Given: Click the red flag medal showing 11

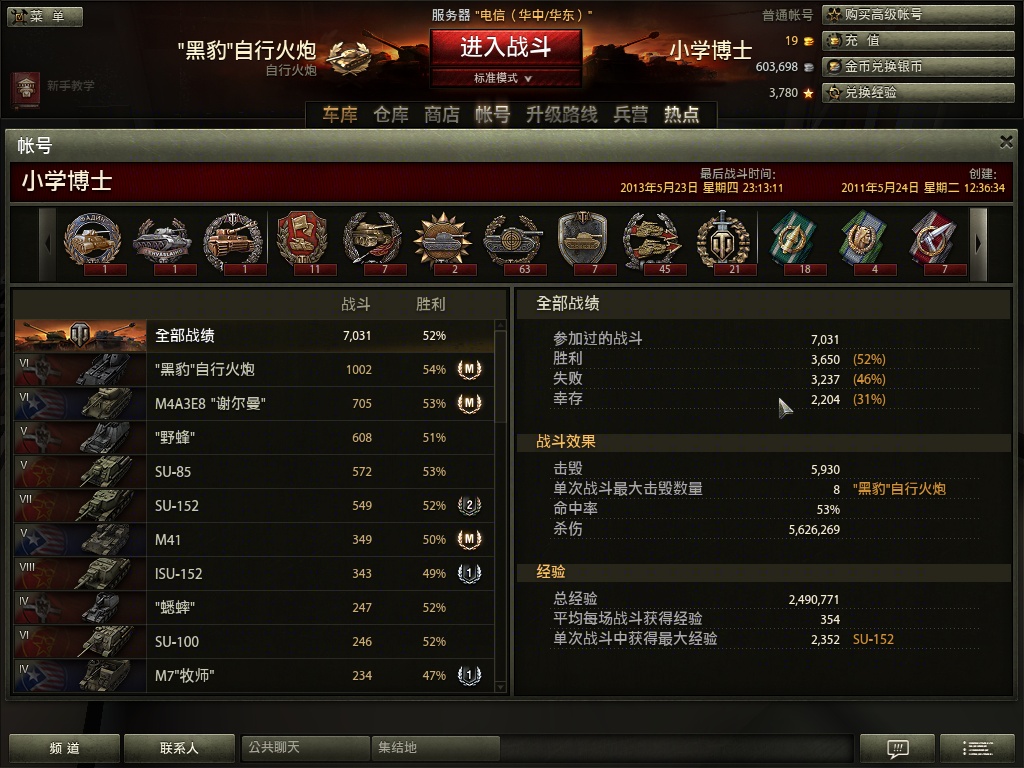Looking at the screenshot, I should (302, 242).
